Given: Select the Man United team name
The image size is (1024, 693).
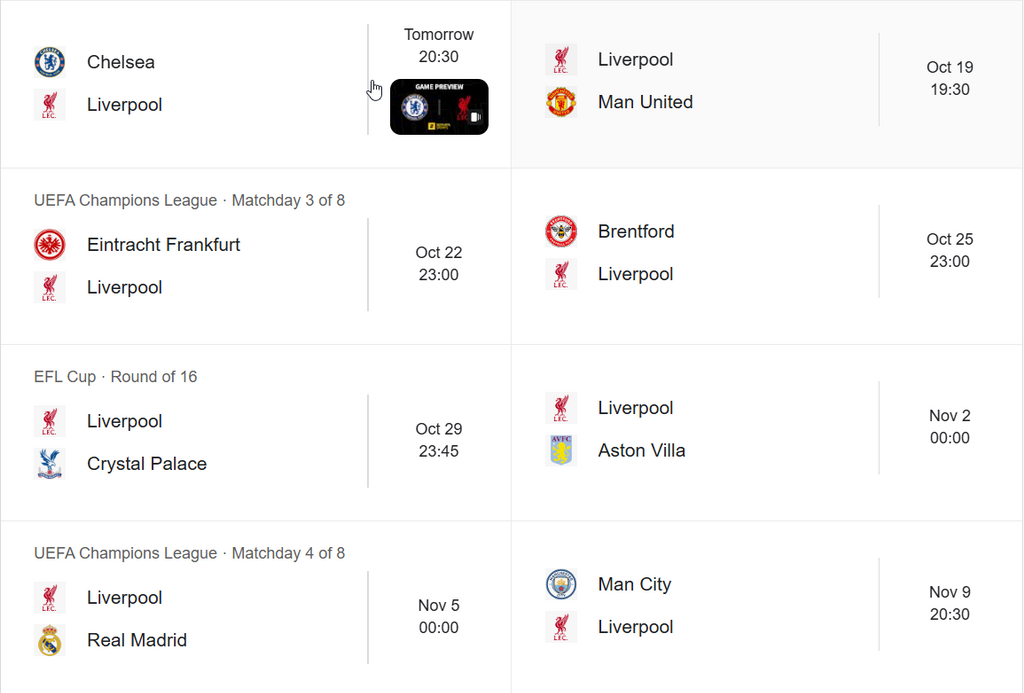Looking at the screenshot, I should click(x=645, y=102).
